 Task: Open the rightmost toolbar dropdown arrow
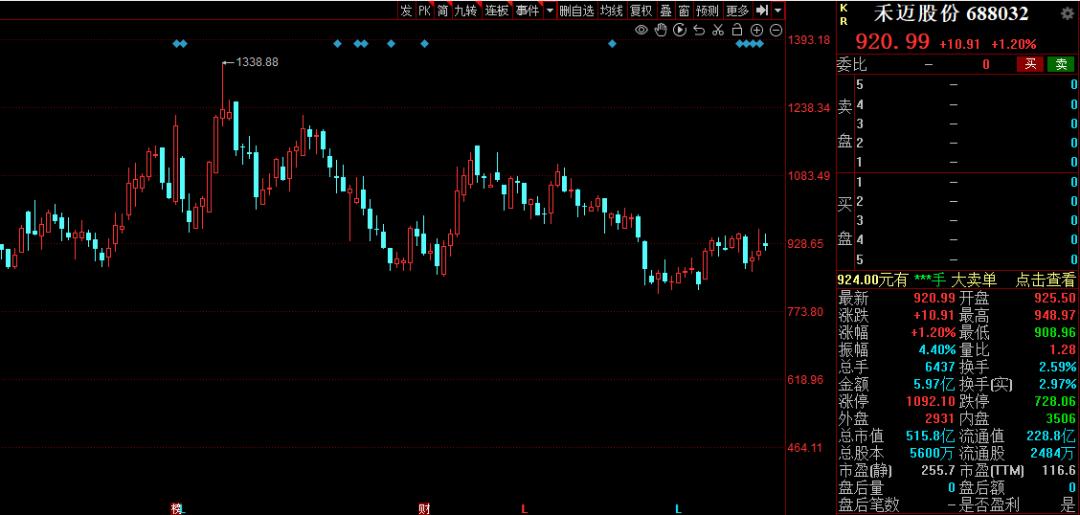point(778,10)
